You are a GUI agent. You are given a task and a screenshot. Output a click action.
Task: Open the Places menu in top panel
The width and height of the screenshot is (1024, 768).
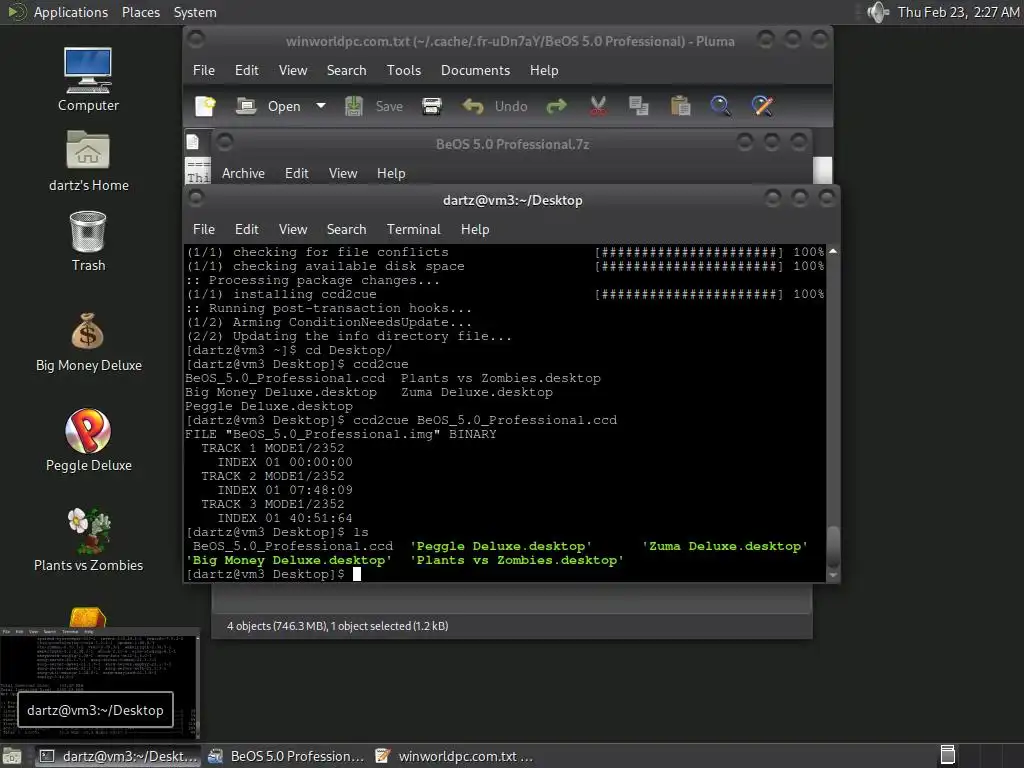[x=140, y=12]
